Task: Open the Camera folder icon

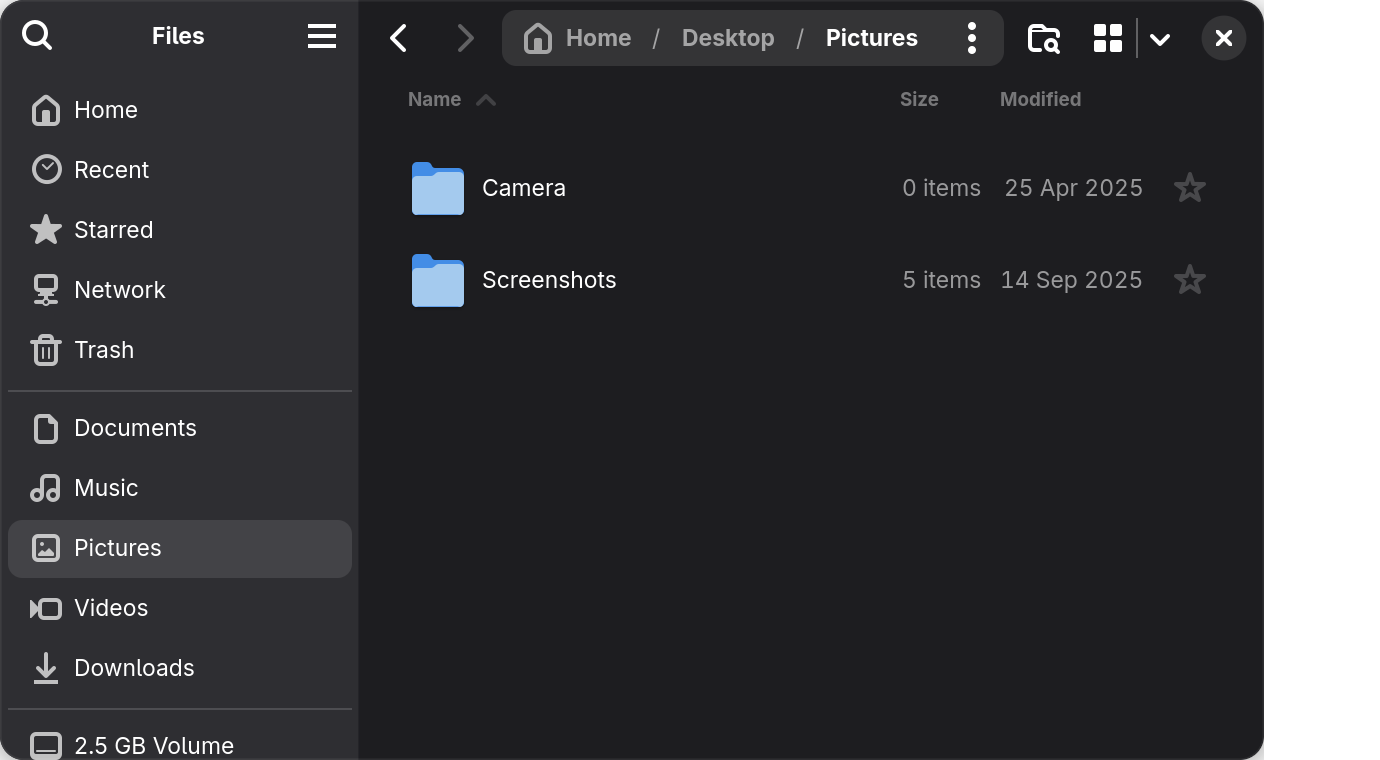Action: pos(438,189)
